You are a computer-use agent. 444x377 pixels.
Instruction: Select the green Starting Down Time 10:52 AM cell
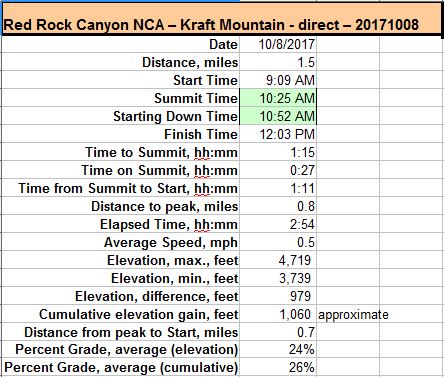coord(278,116)
